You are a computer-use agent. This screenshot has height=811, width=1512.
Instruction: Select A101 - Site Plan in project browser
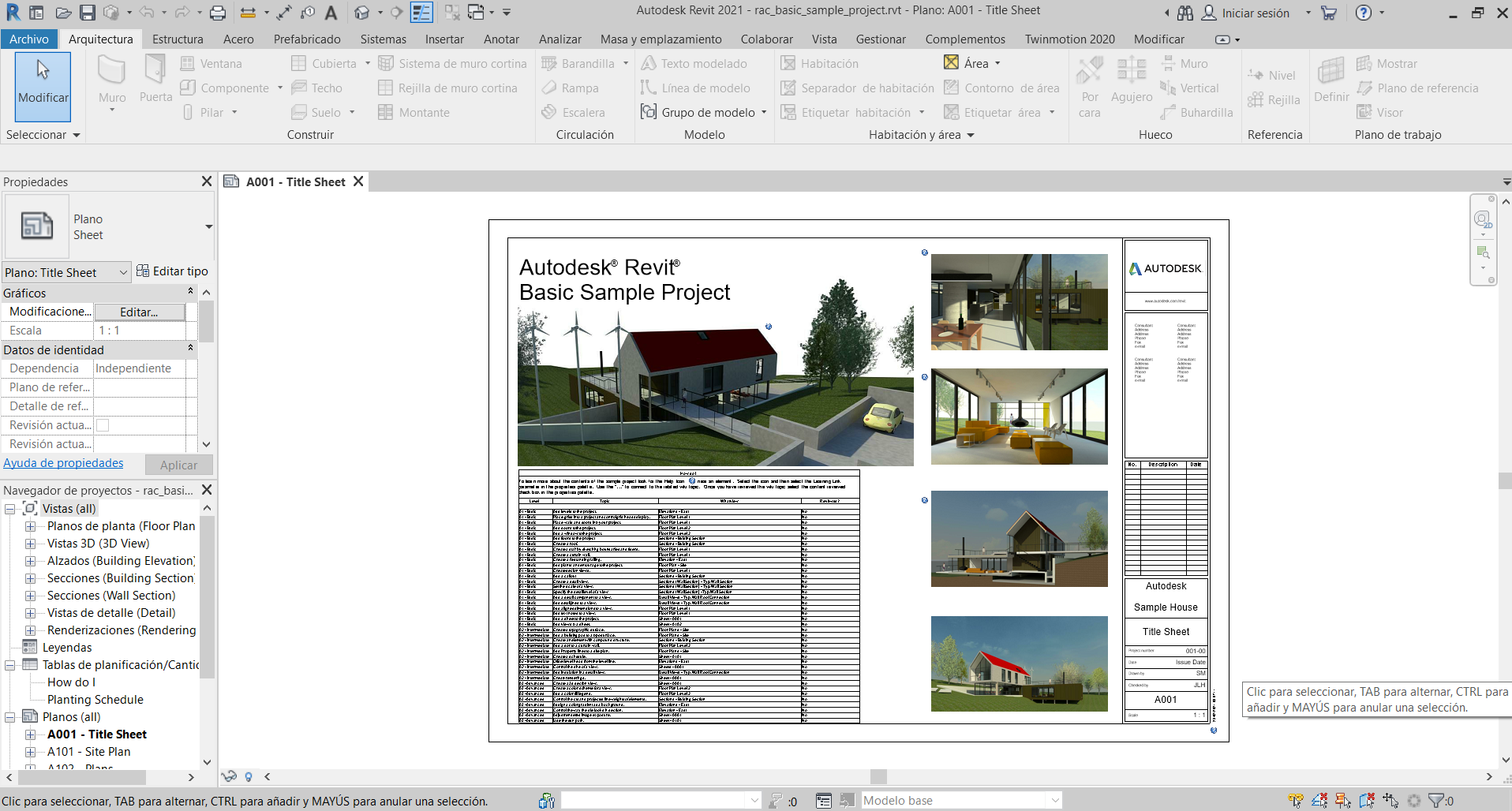(88, 751)
